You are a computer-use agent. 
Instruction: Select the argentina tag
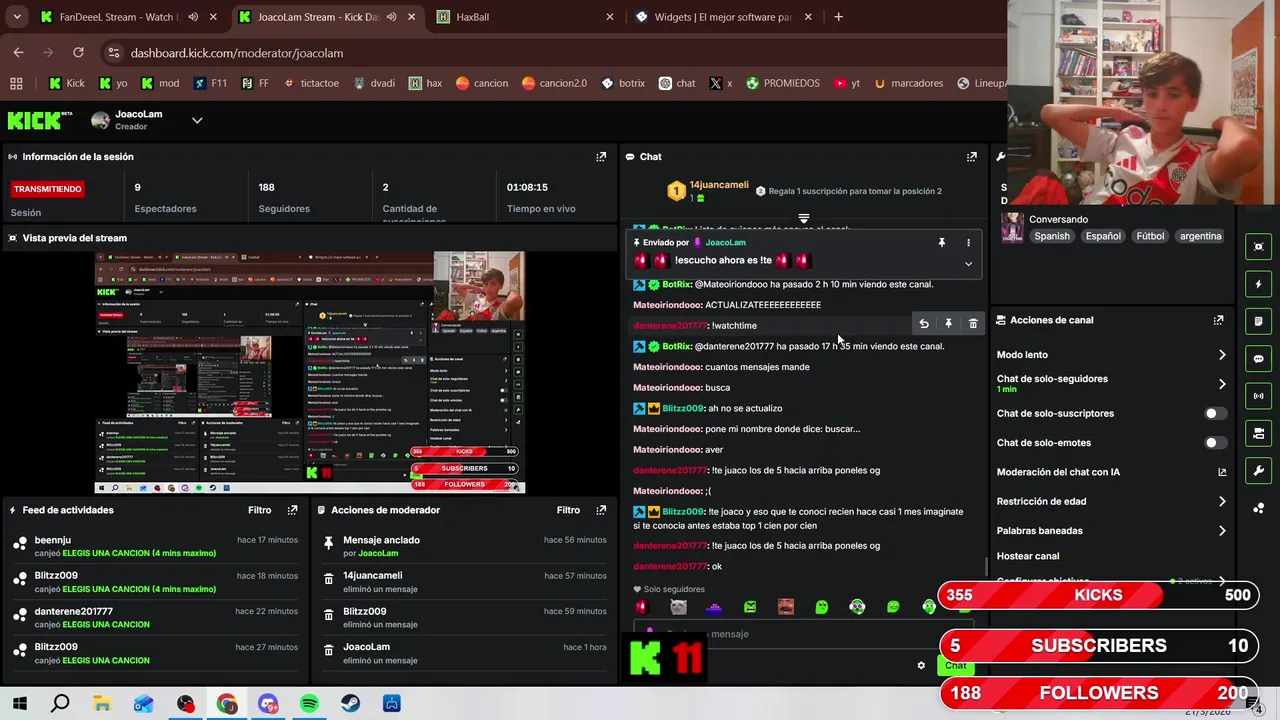[1200, 237]
